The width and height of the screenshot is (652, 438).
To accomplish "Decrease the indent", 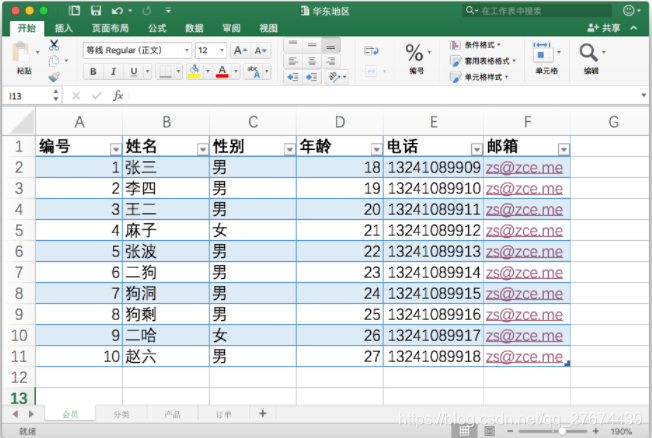I will point(293,77).
